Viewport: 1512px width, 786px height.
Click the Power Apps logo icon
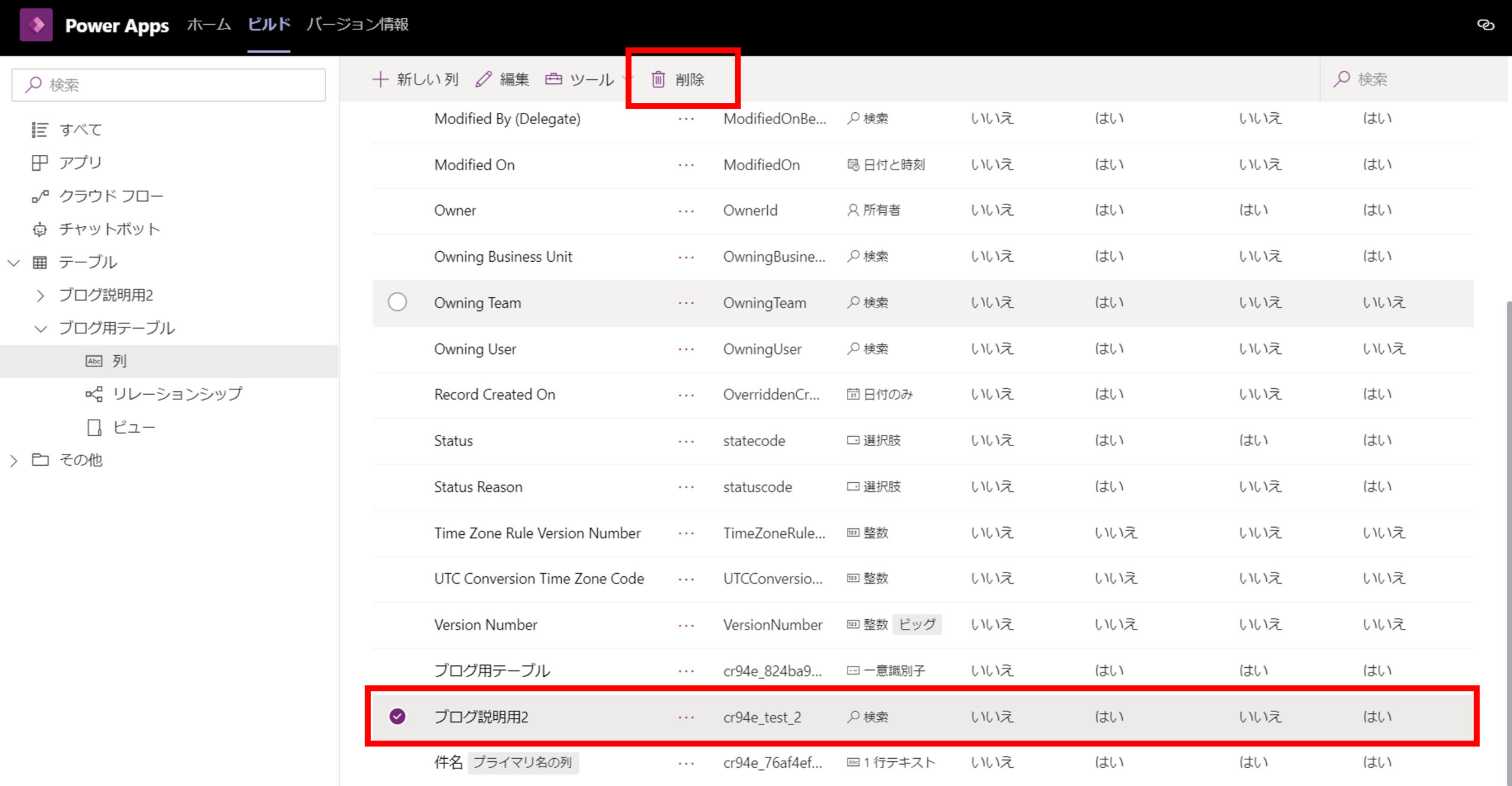(x=36, y=25)
